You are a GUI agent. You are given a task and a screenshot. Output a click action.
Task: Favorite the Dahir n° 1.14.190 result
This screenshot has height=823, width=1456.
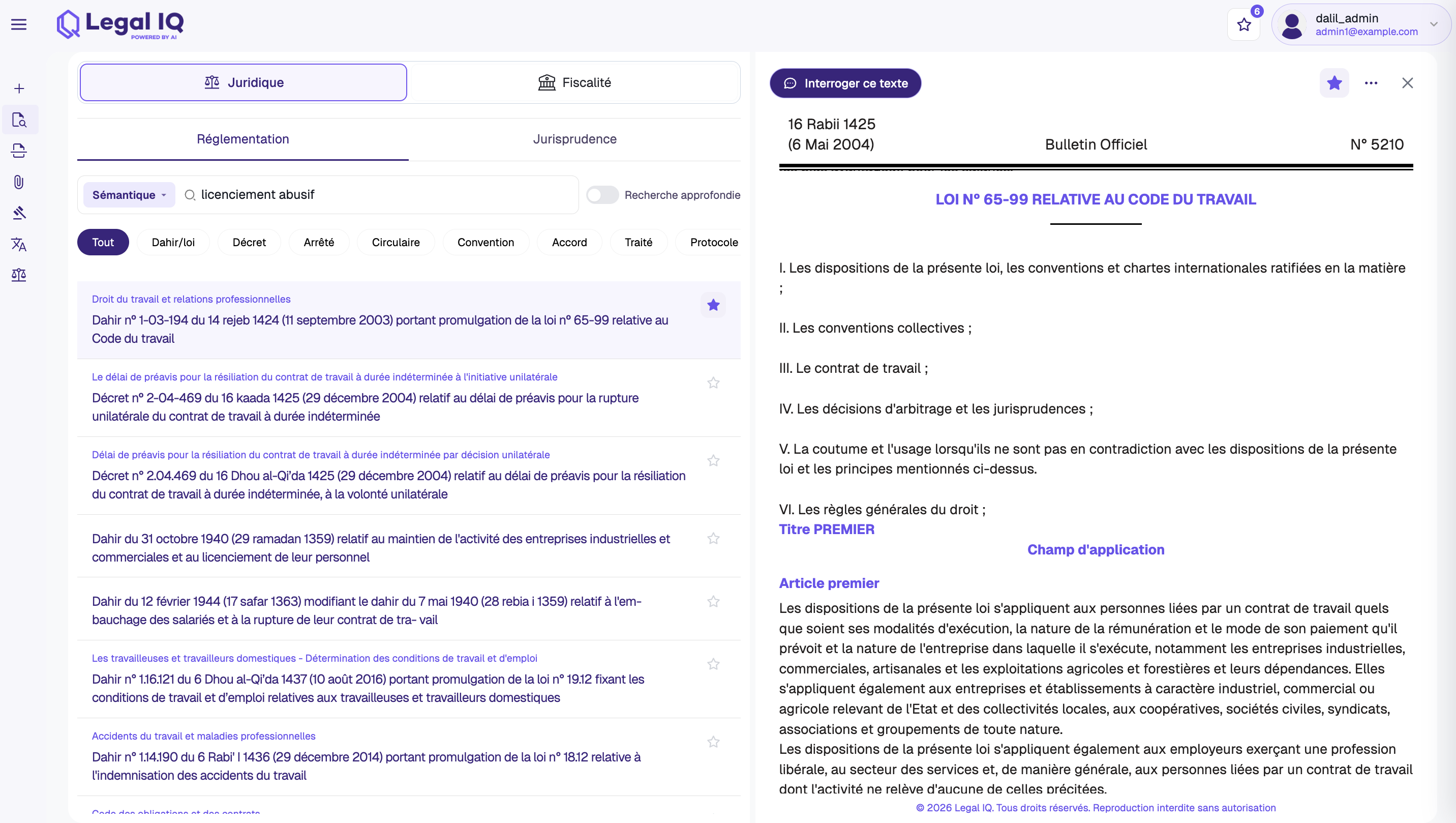(713, 742)
